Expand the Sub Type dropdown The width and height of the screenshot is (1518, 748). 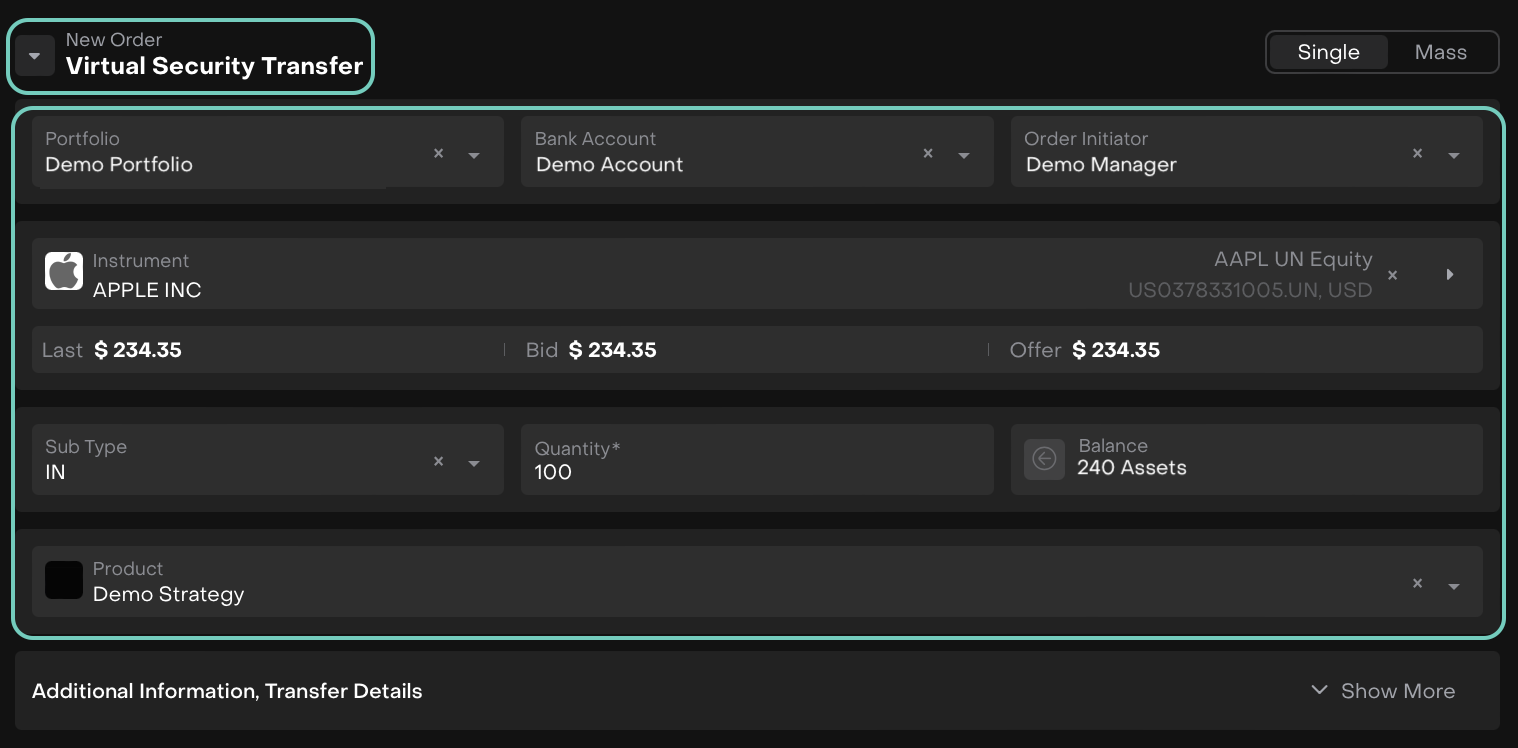(x=474, y=463)
